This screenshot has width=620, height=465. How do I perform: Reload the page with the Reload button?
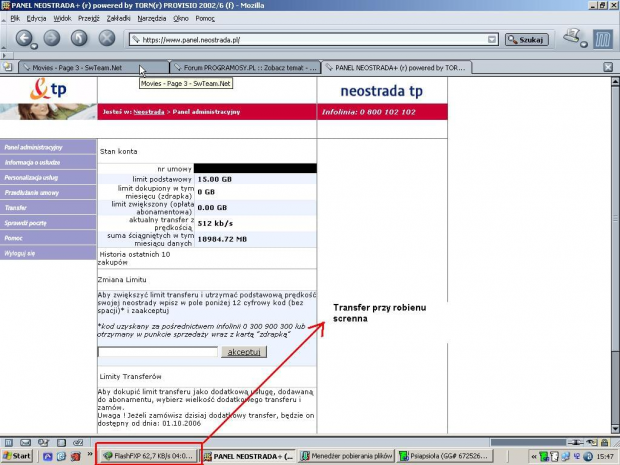pos(79,38)
